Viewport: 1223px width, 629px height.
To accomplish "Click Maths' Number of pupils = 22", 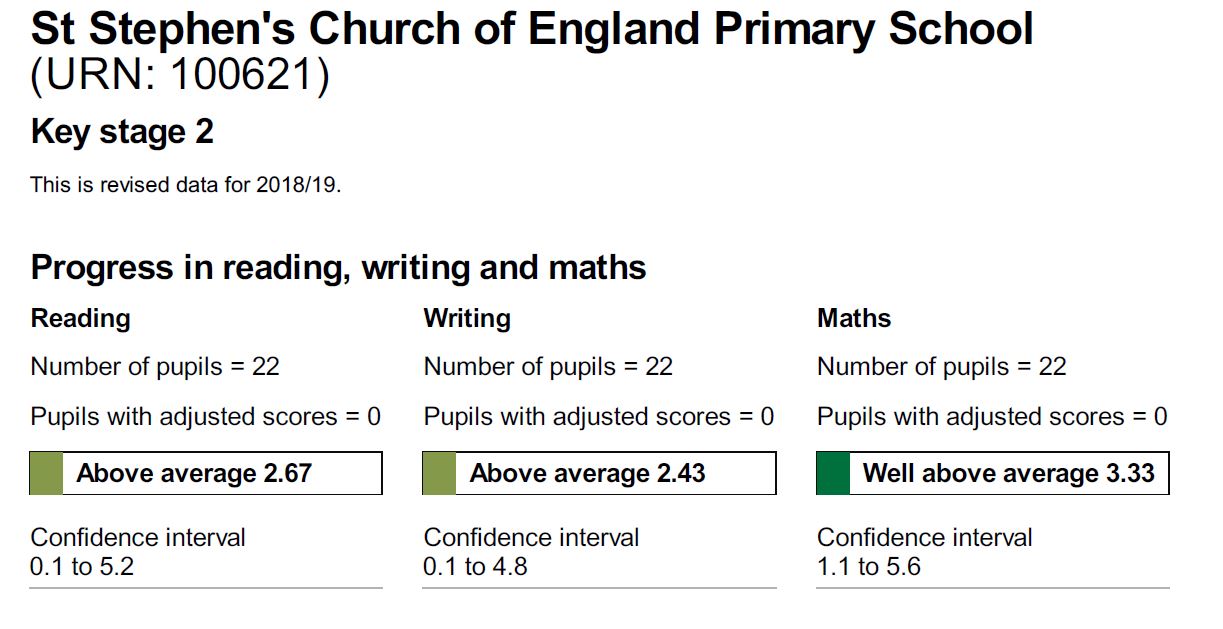I will pos(942,367).
